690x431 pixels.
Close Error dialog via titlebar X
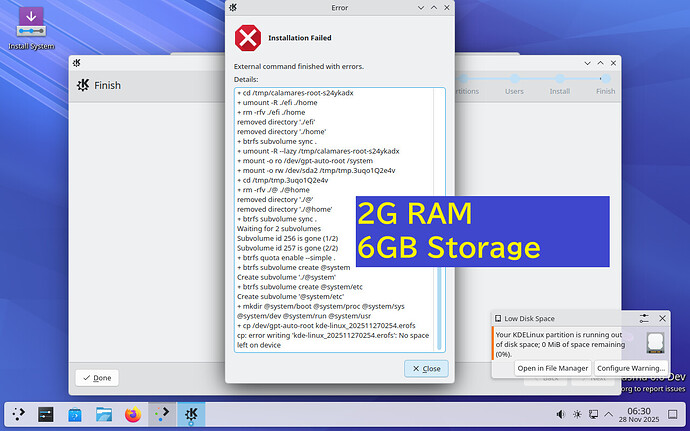click(x=447, y=7)
